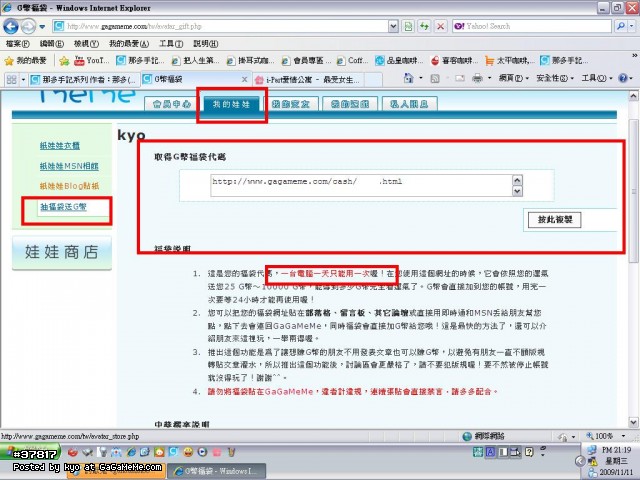This screenshot has width=640, height=480.
Task: Switch to the i-Part愛情公寓 browser tab
Action: (308, 80)
